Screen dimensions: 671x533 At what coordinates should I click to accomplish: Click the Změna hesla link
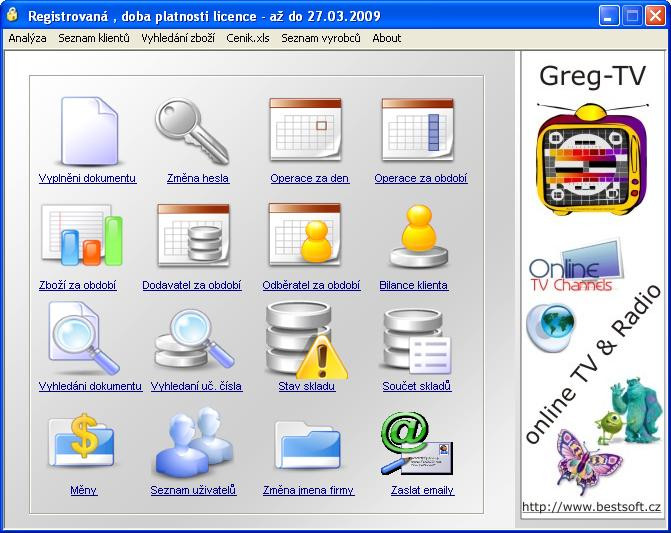tap(198, 178)
